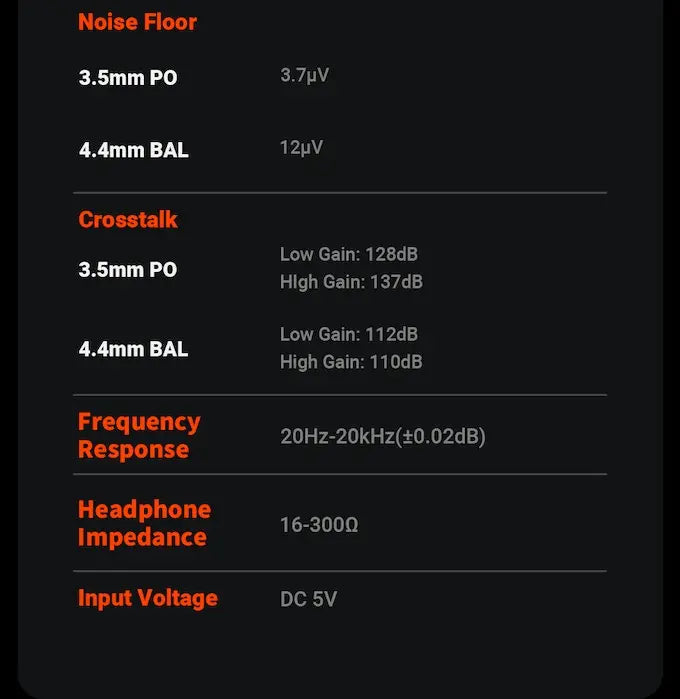Select the 3.5mm PO label under Noise Floor
The height and width of the screenshot is (699, 680).
click(128, 77)
